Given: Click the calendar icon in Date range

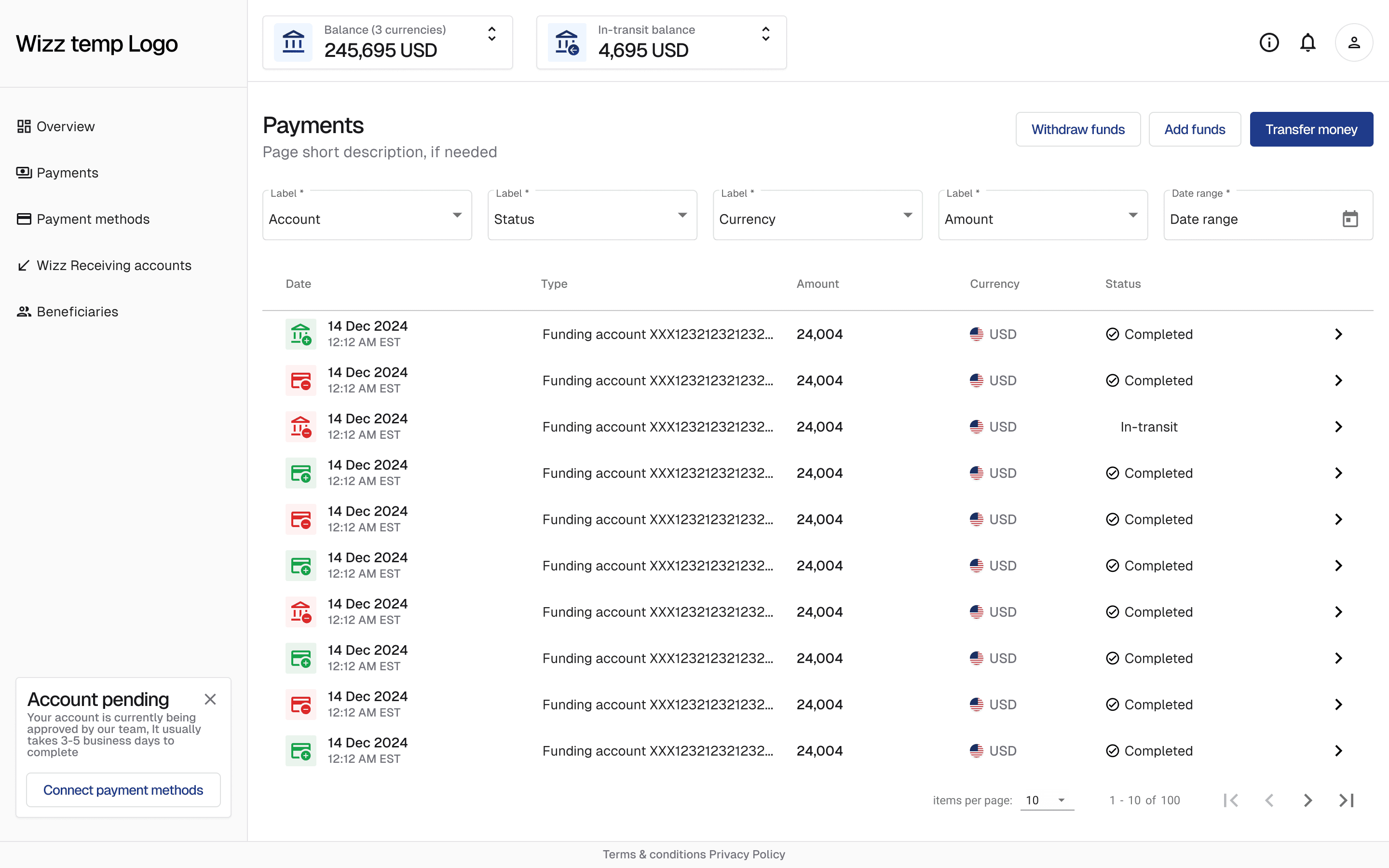Looking at the screenshot, I should click(1350, 219).
